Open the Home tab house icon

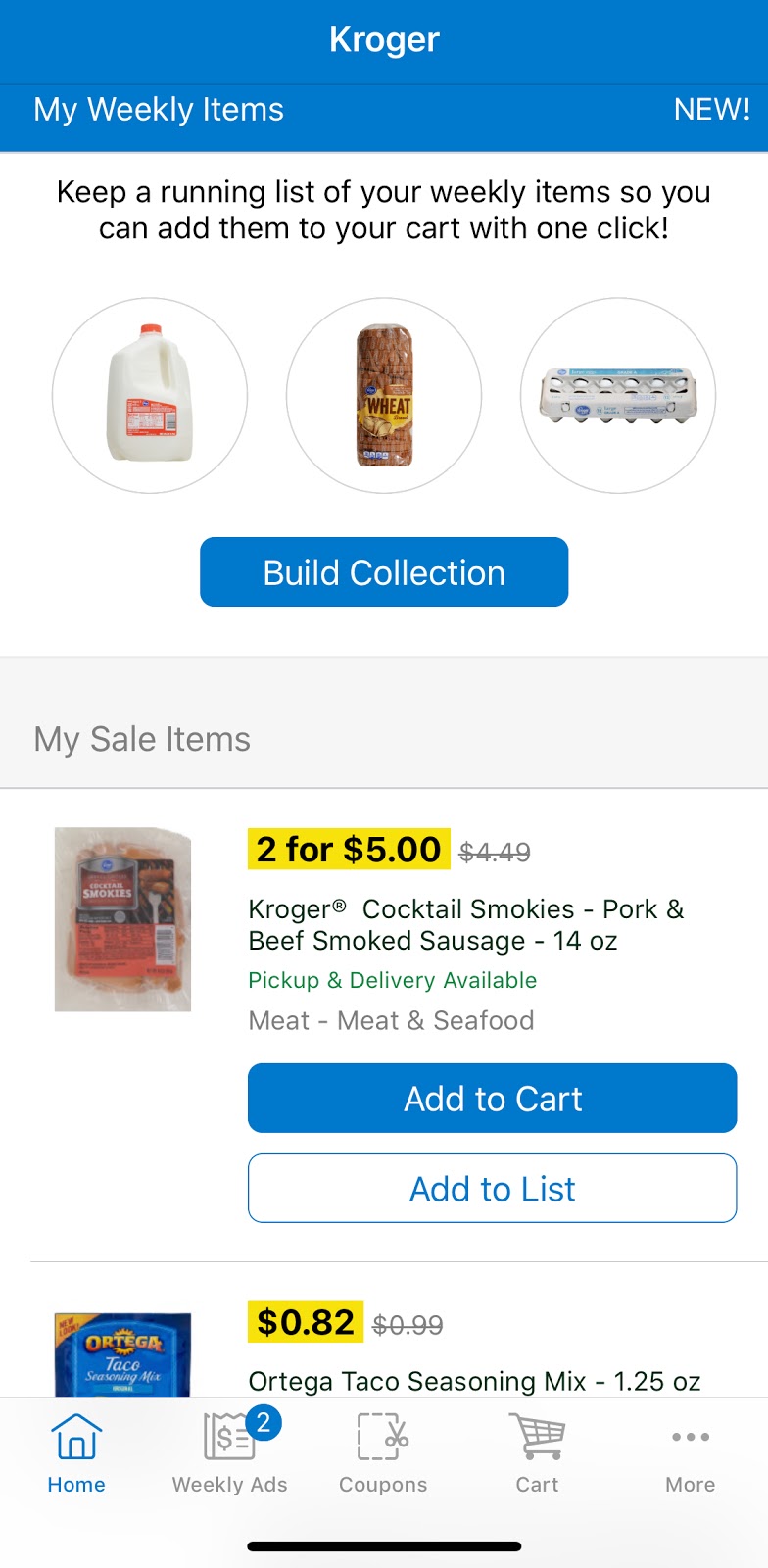(76, 1437)
